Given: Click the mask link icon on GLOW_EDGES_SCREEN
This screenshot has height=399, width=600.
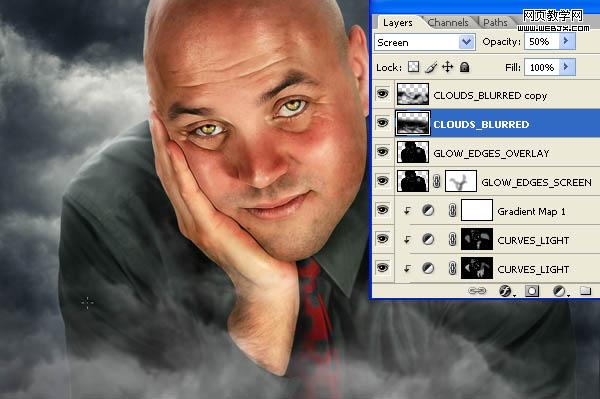Looking at the screenshot, I should pos(437,181).
